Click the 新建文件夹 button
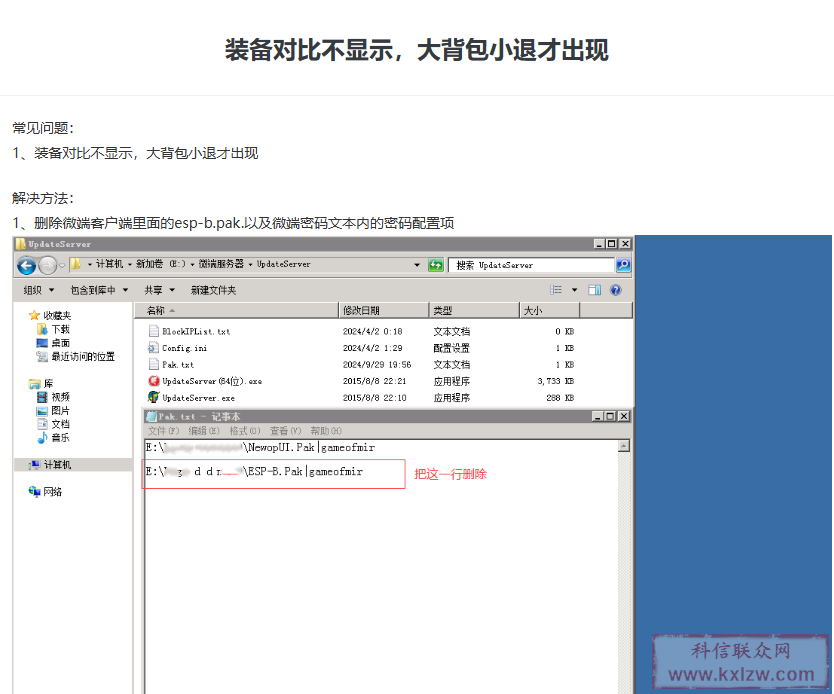 [213, 290]
